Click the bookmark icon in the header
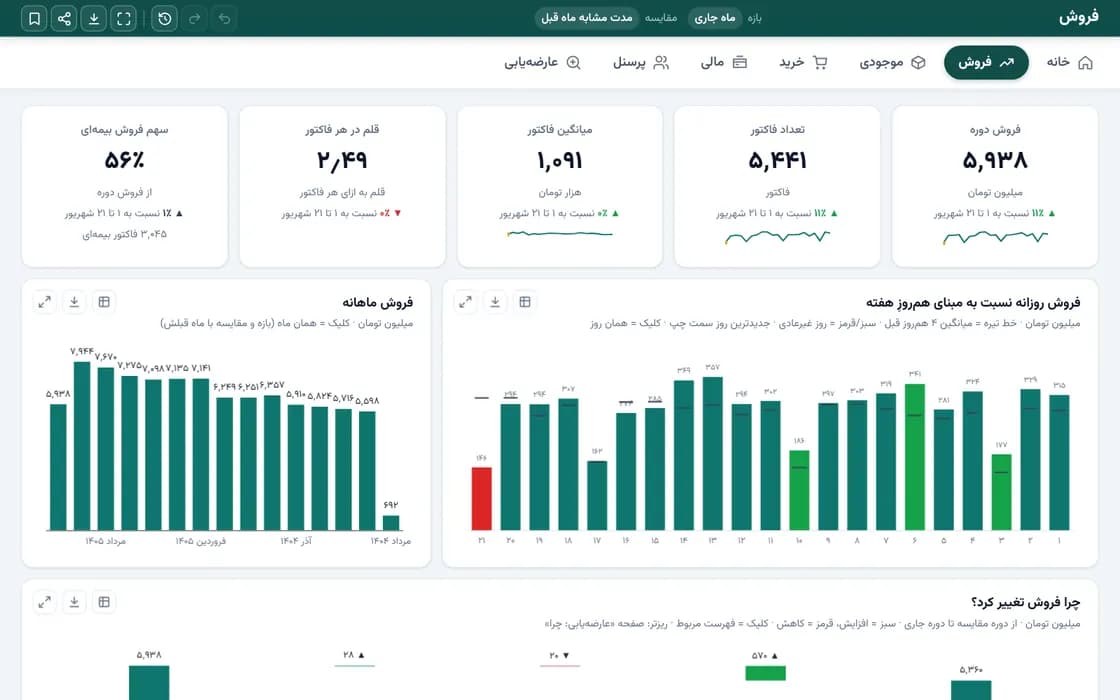 point(34,19)
